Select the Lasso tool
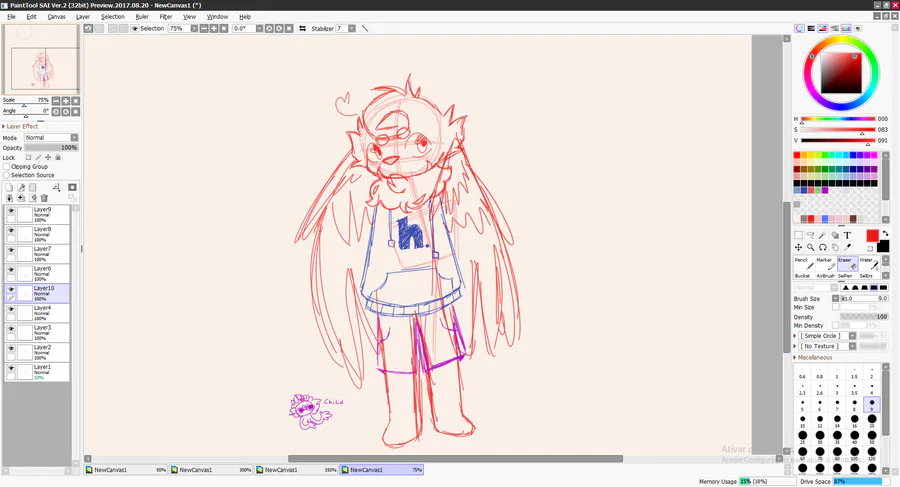Screen dimensions: 900x487 click(810, 235)
